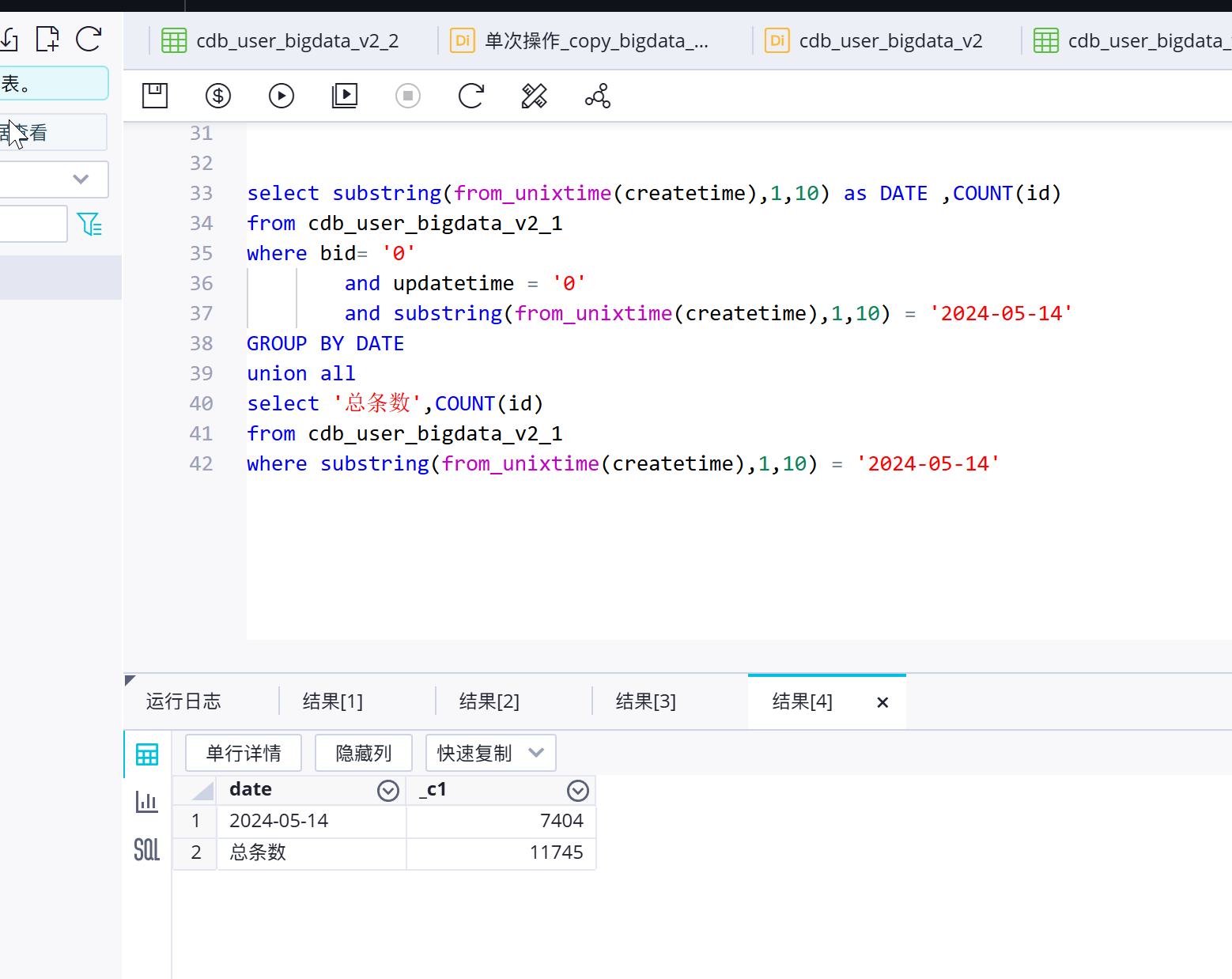
Task: Click result row number 2
Action: (x=195, y=852)
